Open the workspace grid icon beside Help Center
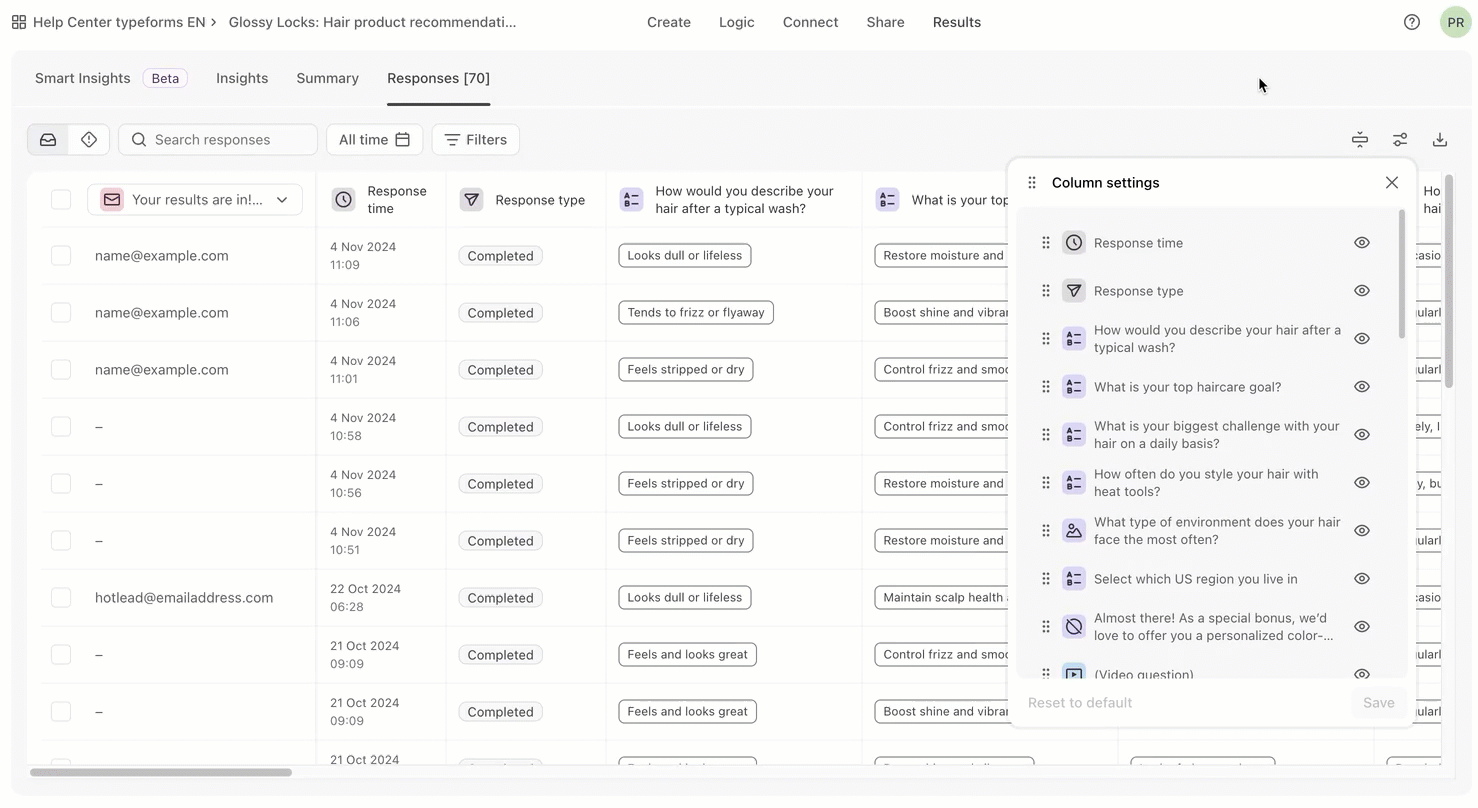Viewport: 1478px width, 808px height. coord(19,22)
